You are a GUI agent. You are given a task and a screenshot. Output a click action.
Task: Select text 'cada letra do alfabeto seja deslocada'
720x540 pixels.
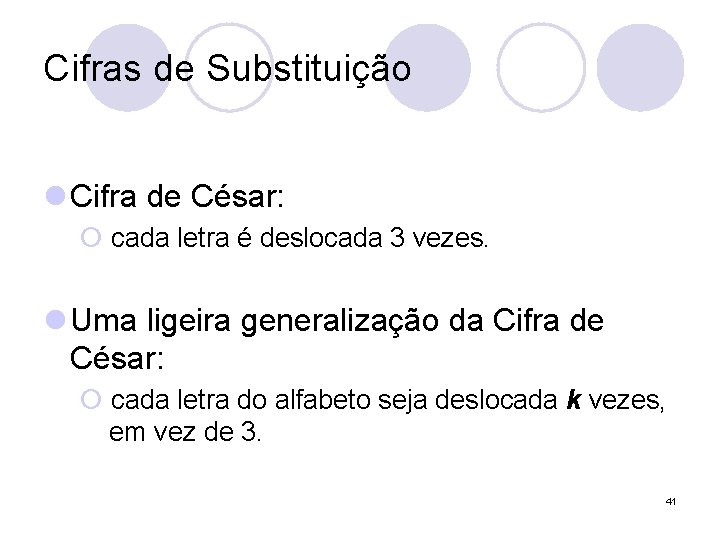tap(335, 402)
